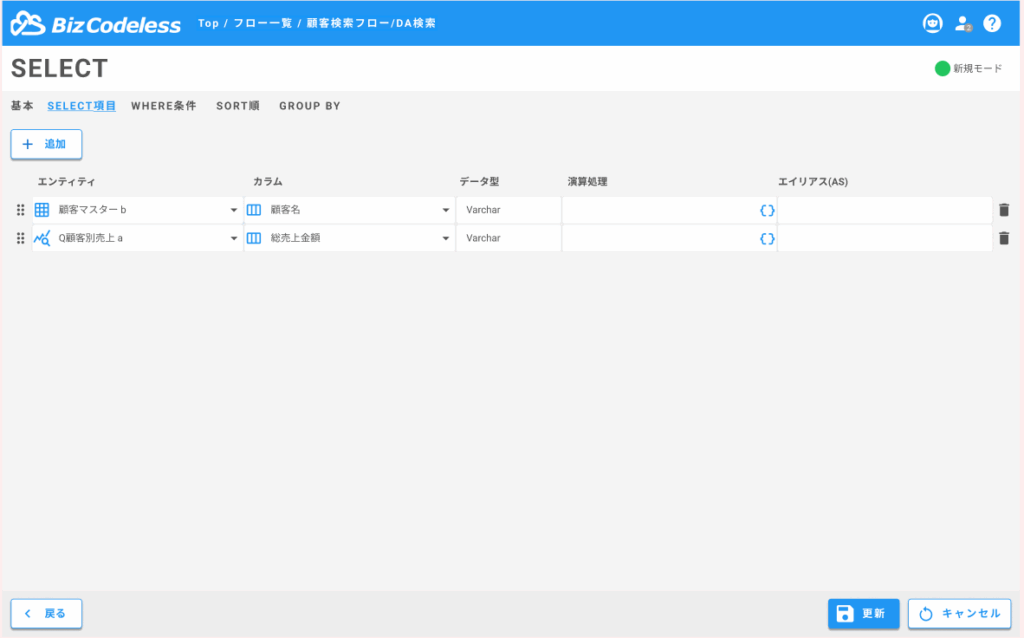Screen dimensions: 1024x638
Task: Open expression editor braces for 総売上金額 row
Action: [767, 239]
